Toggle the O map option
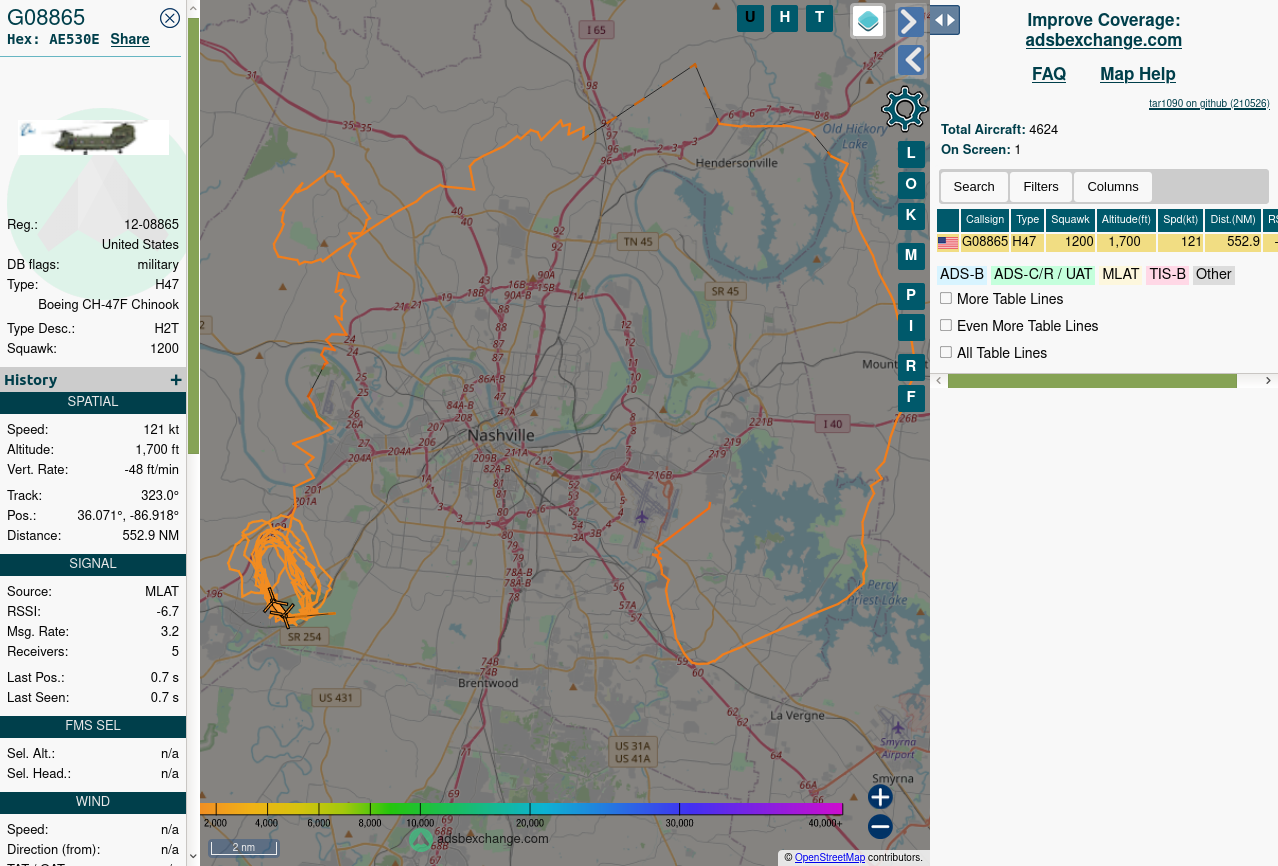This screenshot has height=866, width=1278. click(911, 184)
